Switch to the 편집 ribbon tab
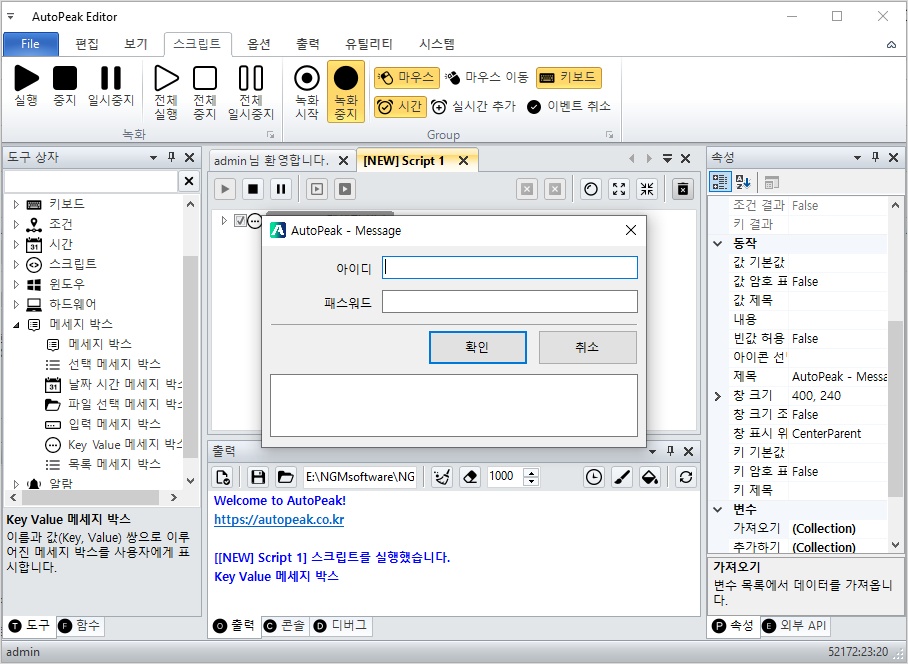The image size is (908, 664). [x=87, y=44]
